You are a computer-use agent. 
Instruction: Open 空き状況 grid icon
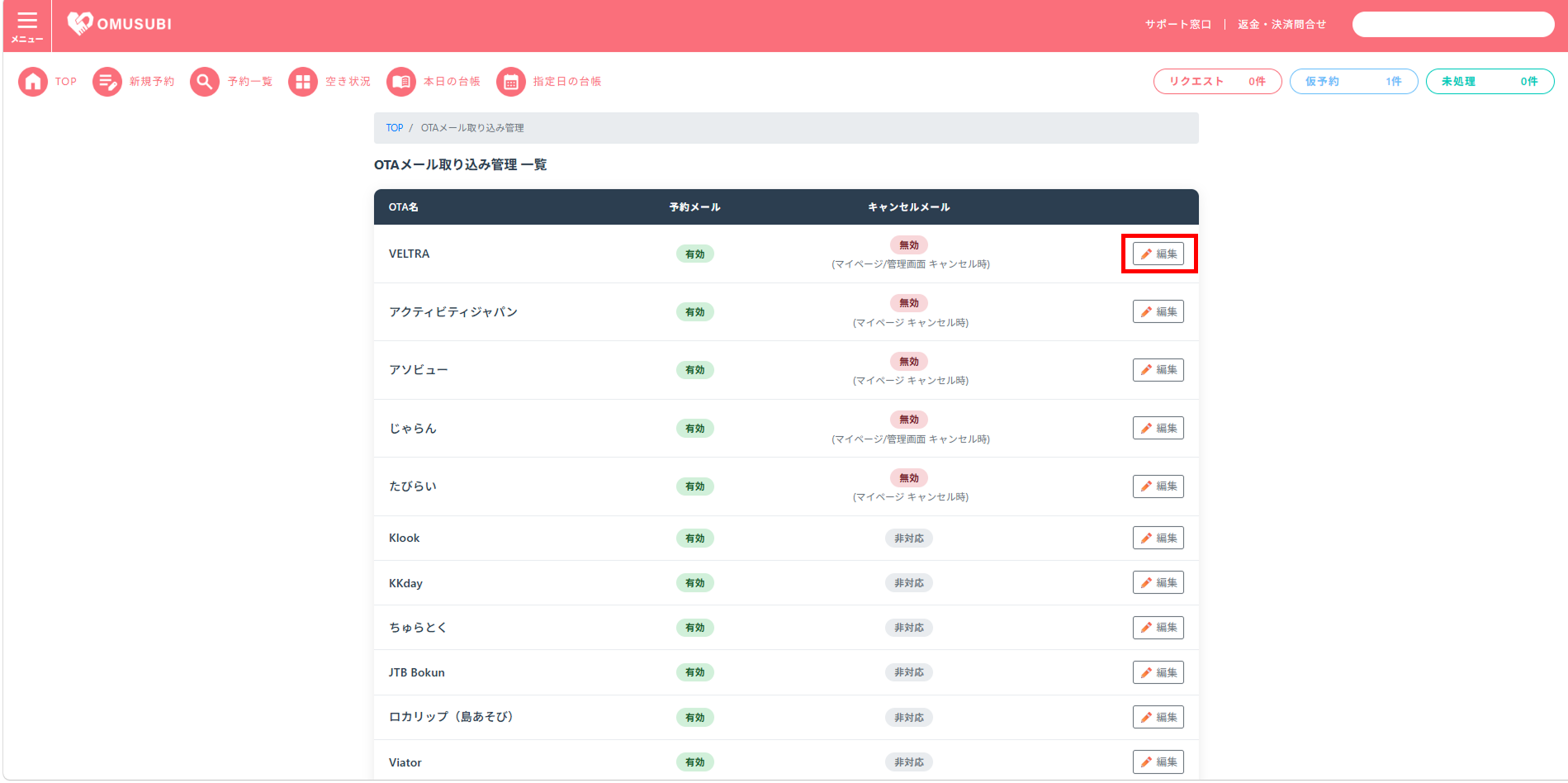[x=303, y=82]
